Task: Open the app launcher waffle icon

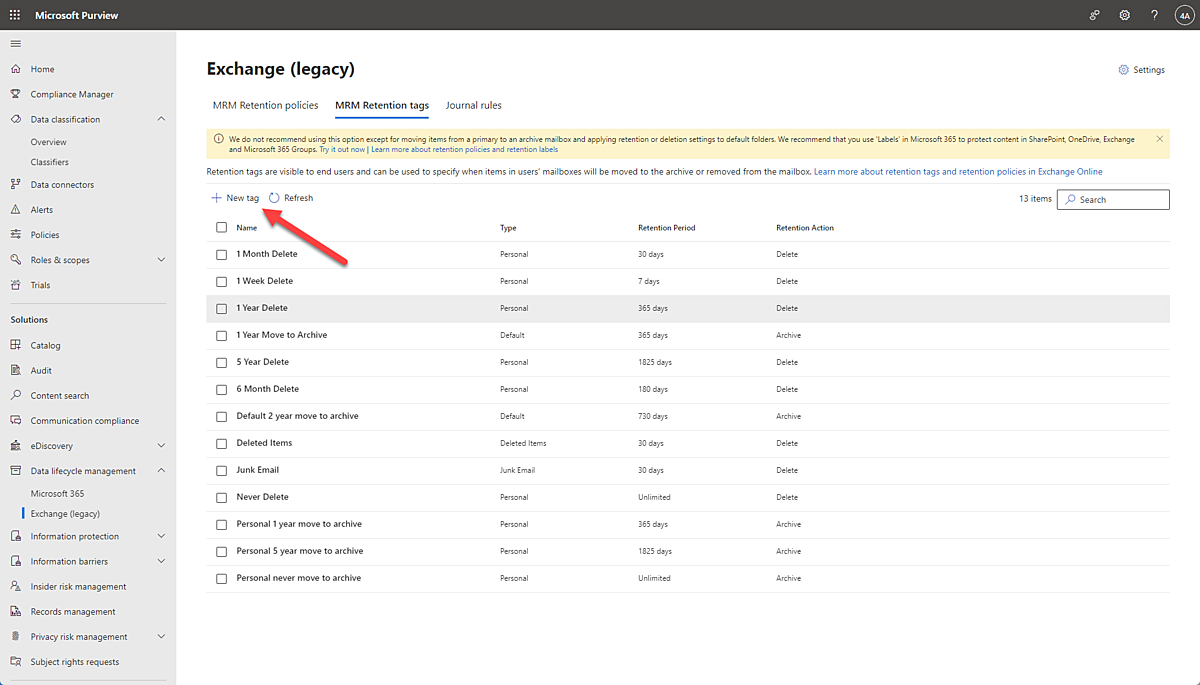Action: click(x=15, y=15)
